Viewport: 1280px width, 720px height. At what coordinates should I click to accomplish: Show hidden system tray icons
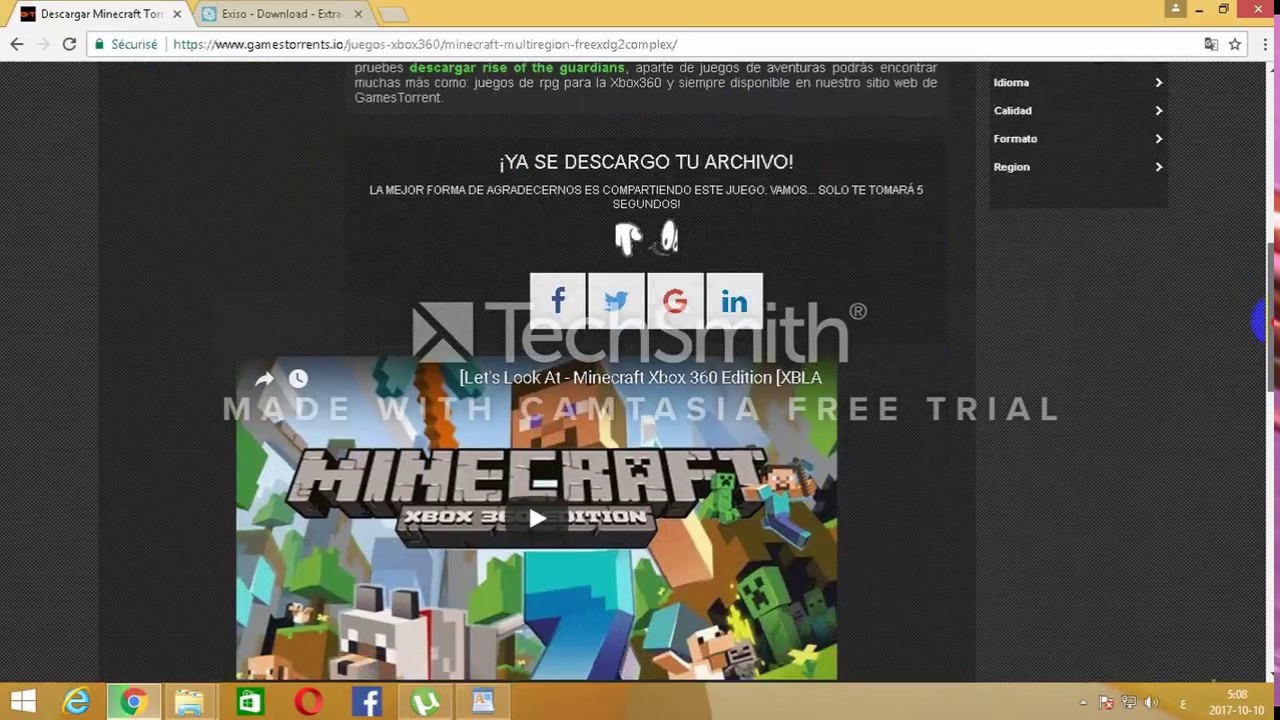point(1083,703)
